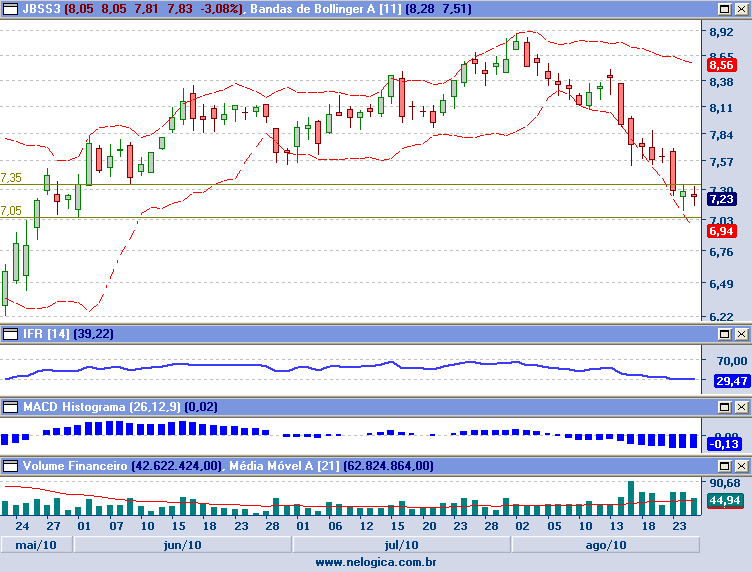Select the 7,35 horizontal line label
The width and height of the screenshot is (752, 572).
tap(12, 178)
